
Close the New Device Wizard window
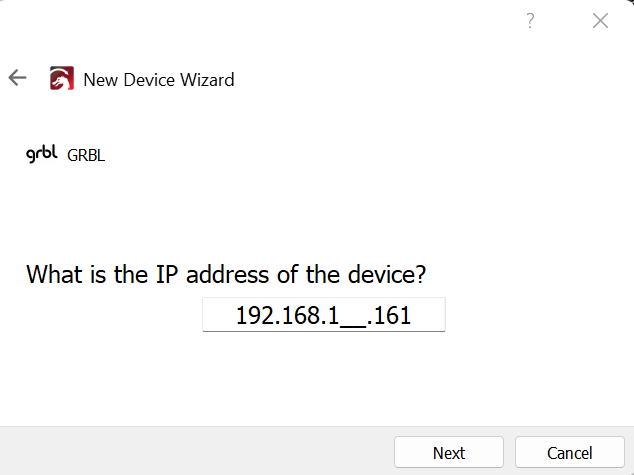point(600,21)
